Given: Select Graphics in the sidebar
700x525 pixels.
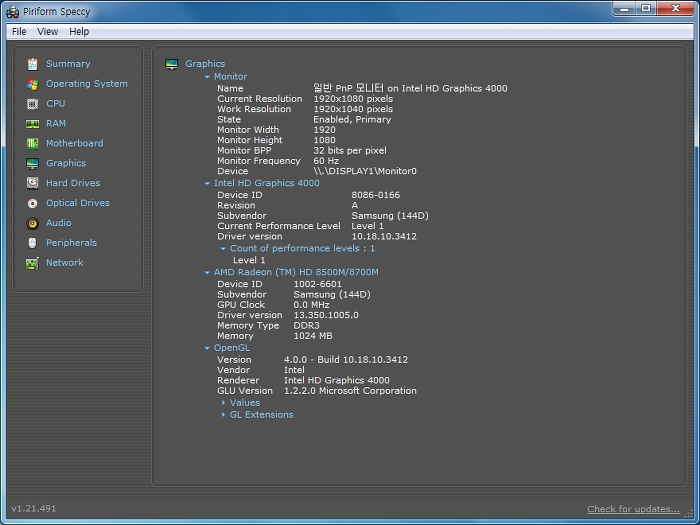Looking at the screenshot, I should [66, 163].
